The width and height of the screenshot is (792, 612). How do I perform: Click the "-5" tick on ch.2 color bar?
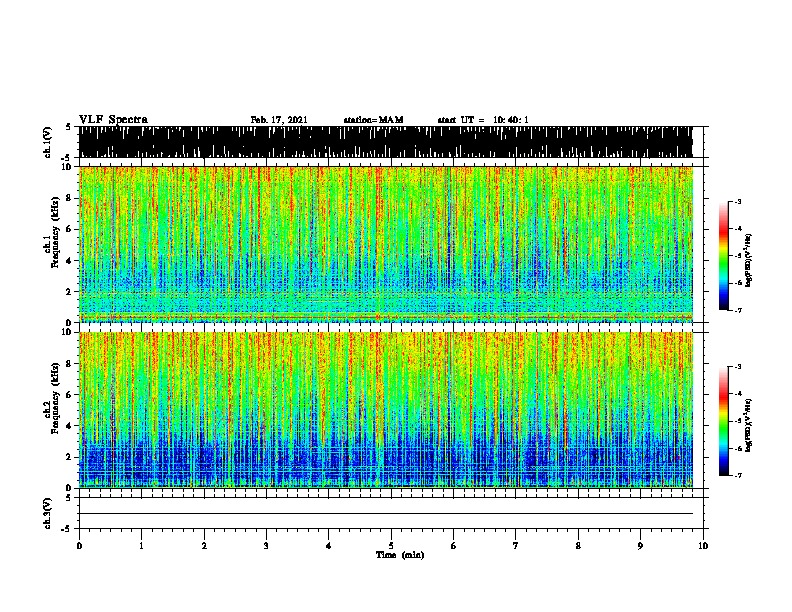[737, 421]
